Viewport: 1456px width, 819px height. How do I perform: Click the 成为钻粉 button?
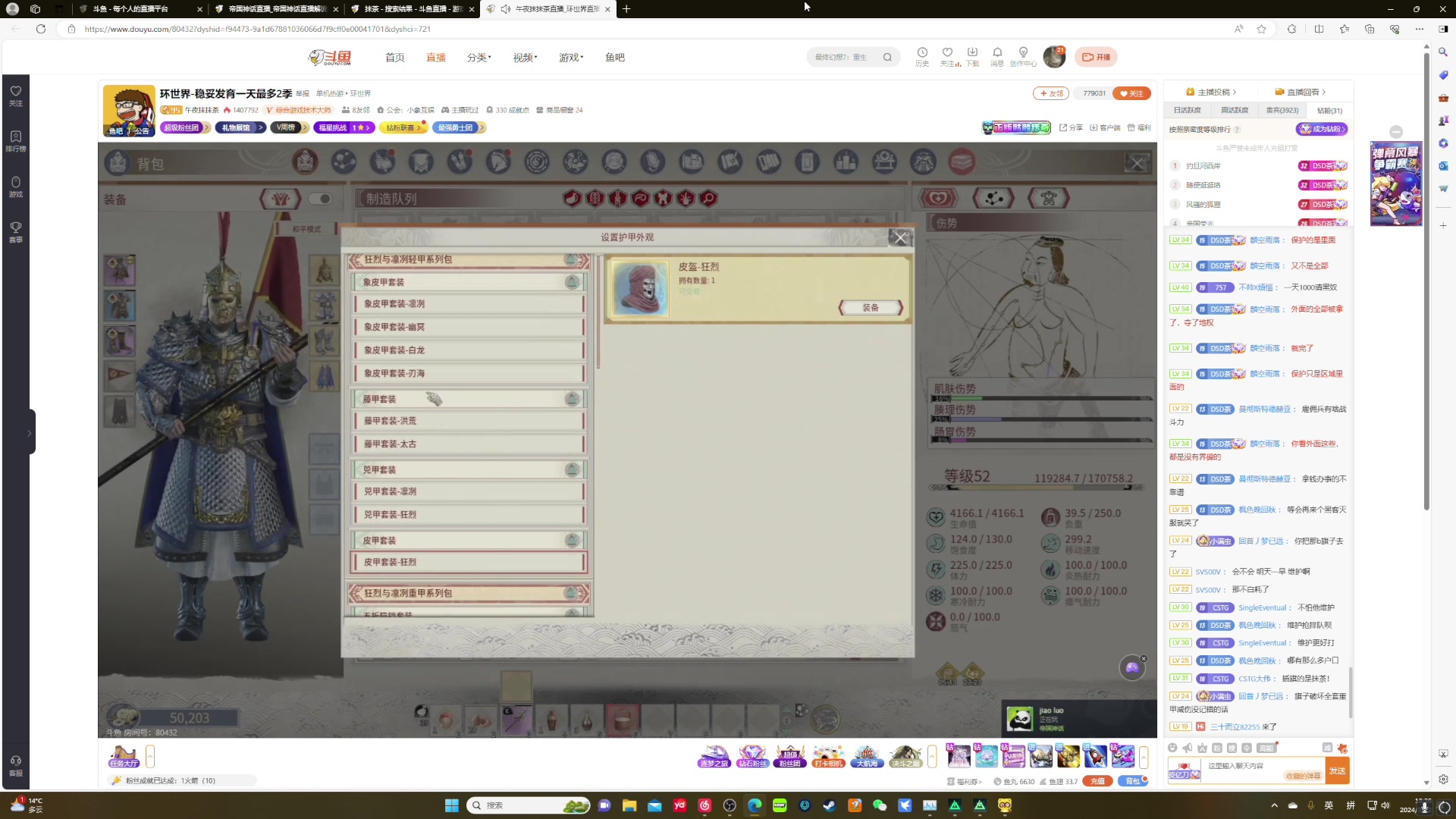(1322, 129)
